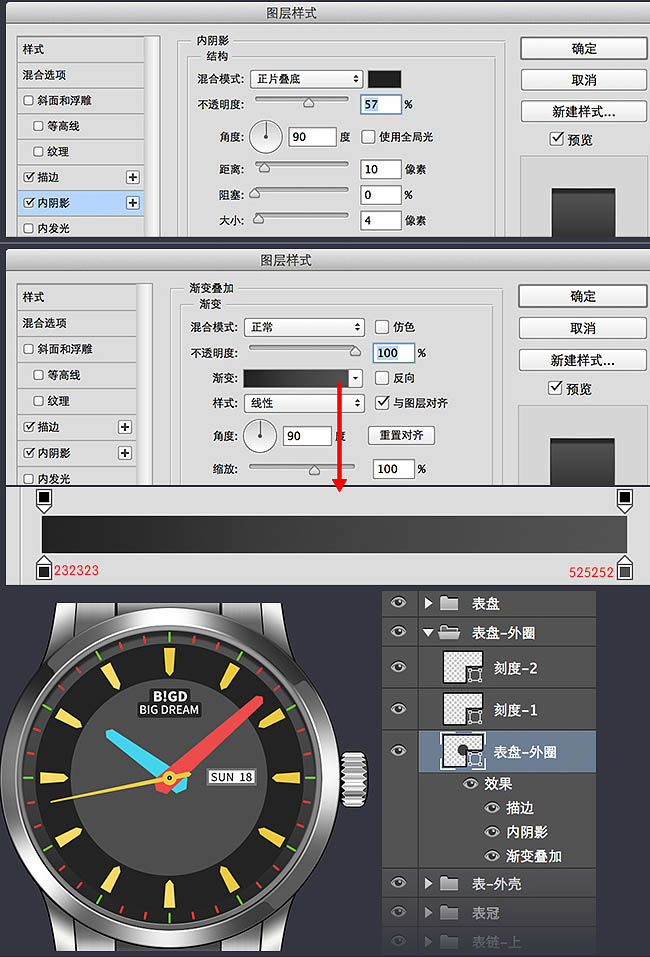Click 距离 input field with value 10

(380, 169)
